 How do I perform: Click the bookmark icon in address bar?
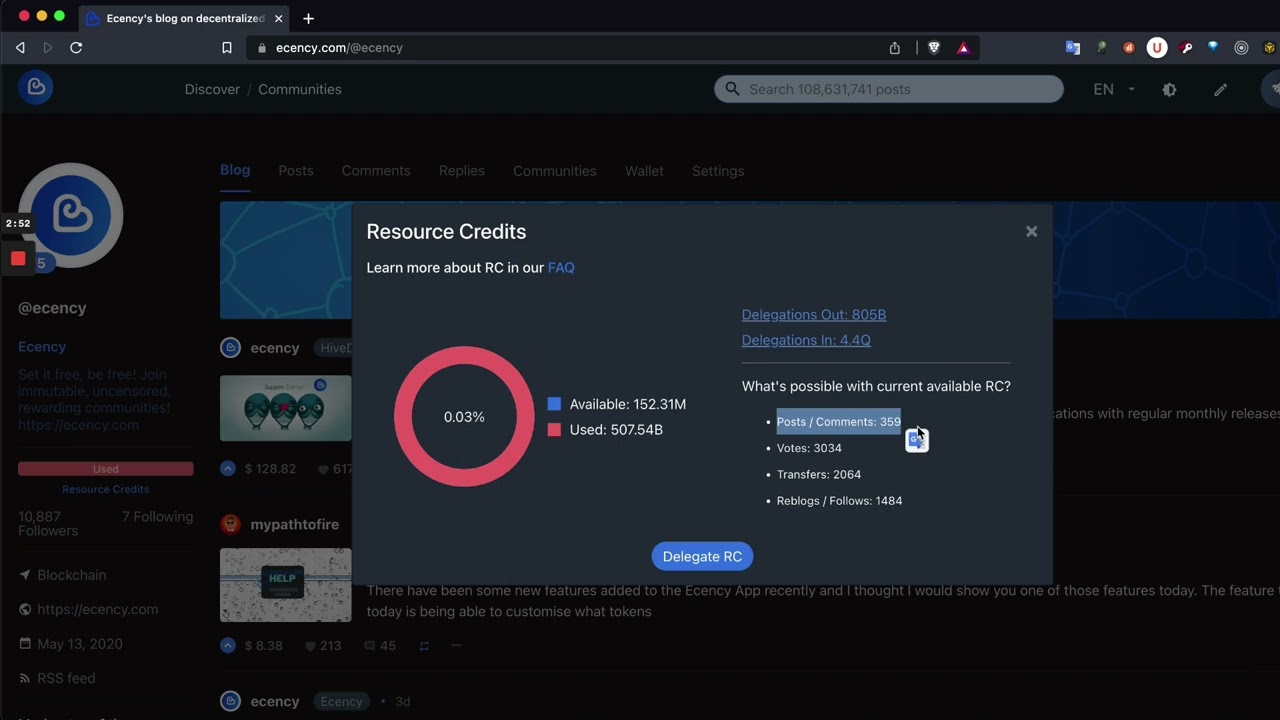[x=227, y=48]
